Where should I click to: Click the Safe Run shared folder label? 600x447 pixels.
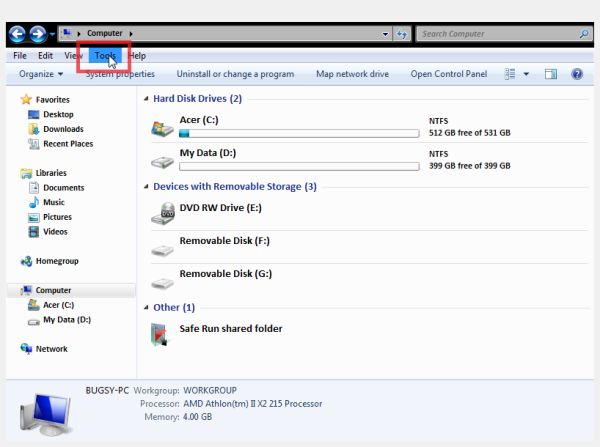pyautogui.click(x=231, y=329)
